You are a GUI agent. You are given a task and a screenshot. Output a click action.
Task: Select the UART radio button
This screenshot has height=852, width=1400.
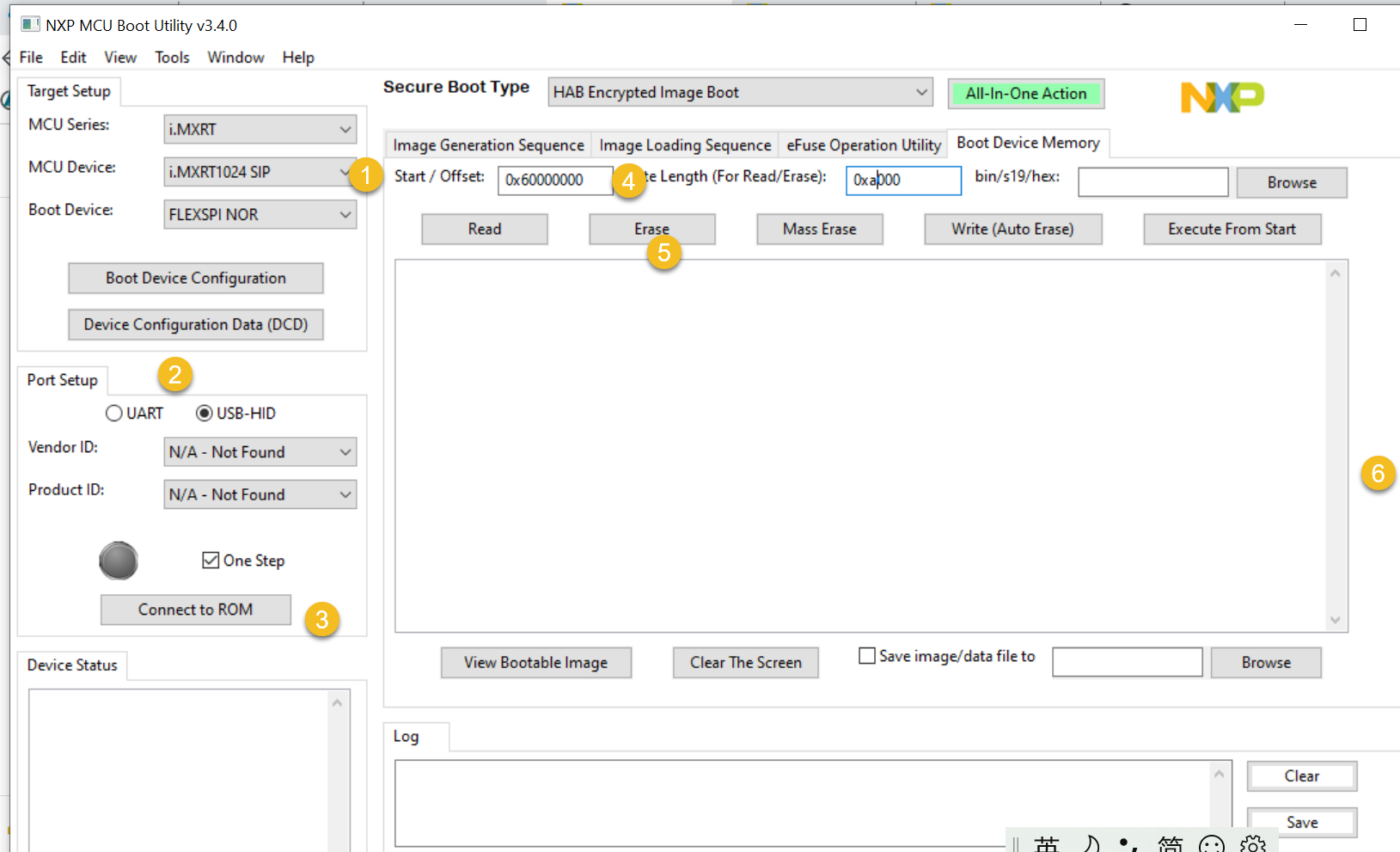pyautogui.click(x=114, y=413)
